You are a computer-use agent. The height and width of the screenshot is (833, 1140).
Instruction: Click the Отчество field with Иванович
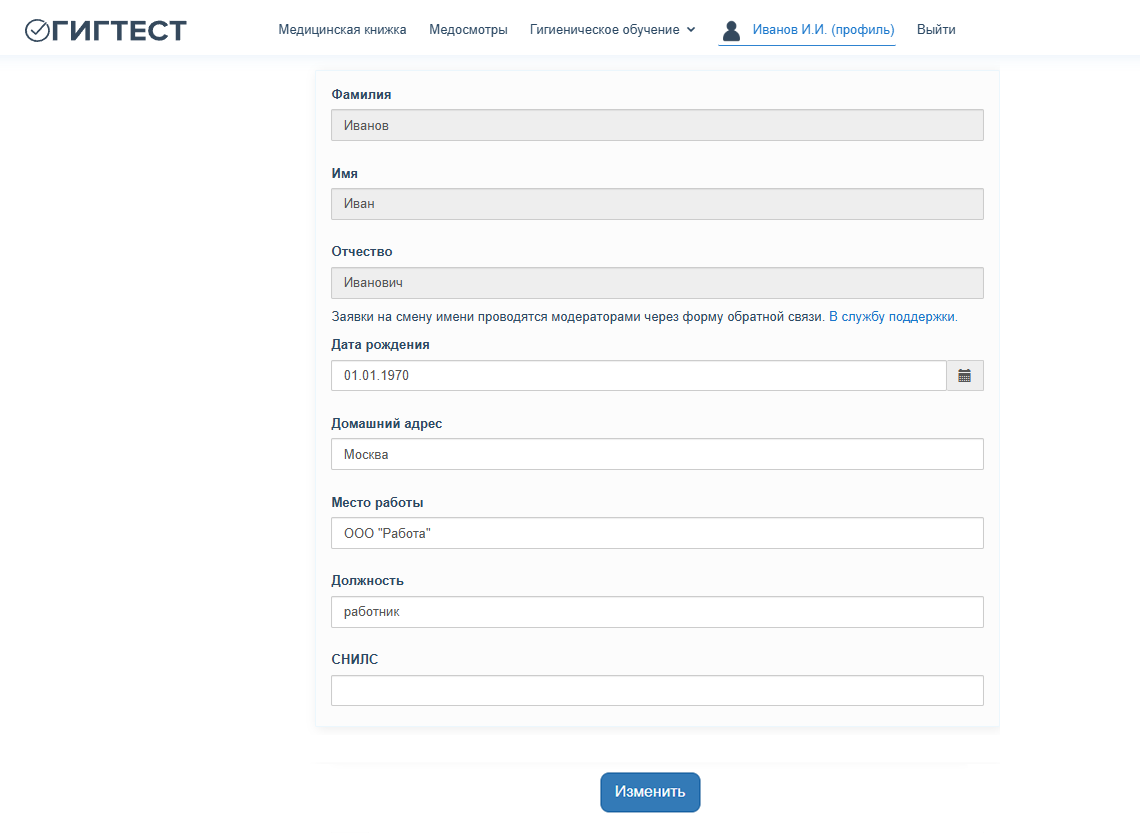(x=657, y=283)
